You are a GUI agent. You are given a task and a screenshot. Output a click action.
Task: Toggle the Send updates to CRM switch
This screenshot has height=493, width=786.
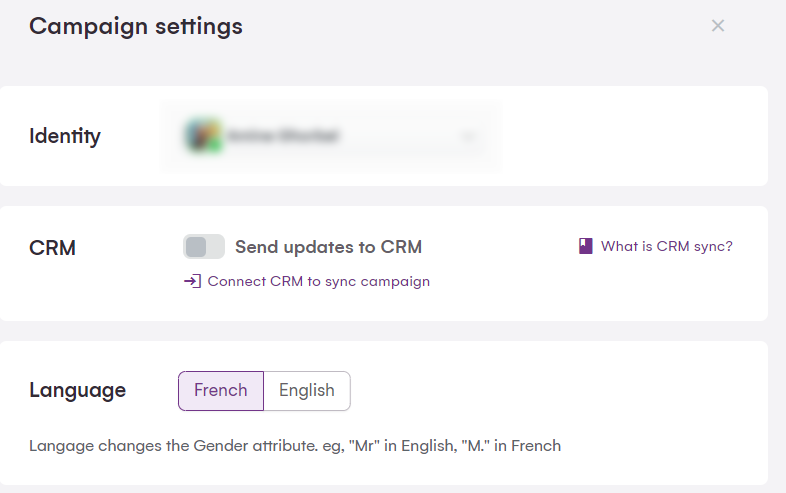[204, 247]
